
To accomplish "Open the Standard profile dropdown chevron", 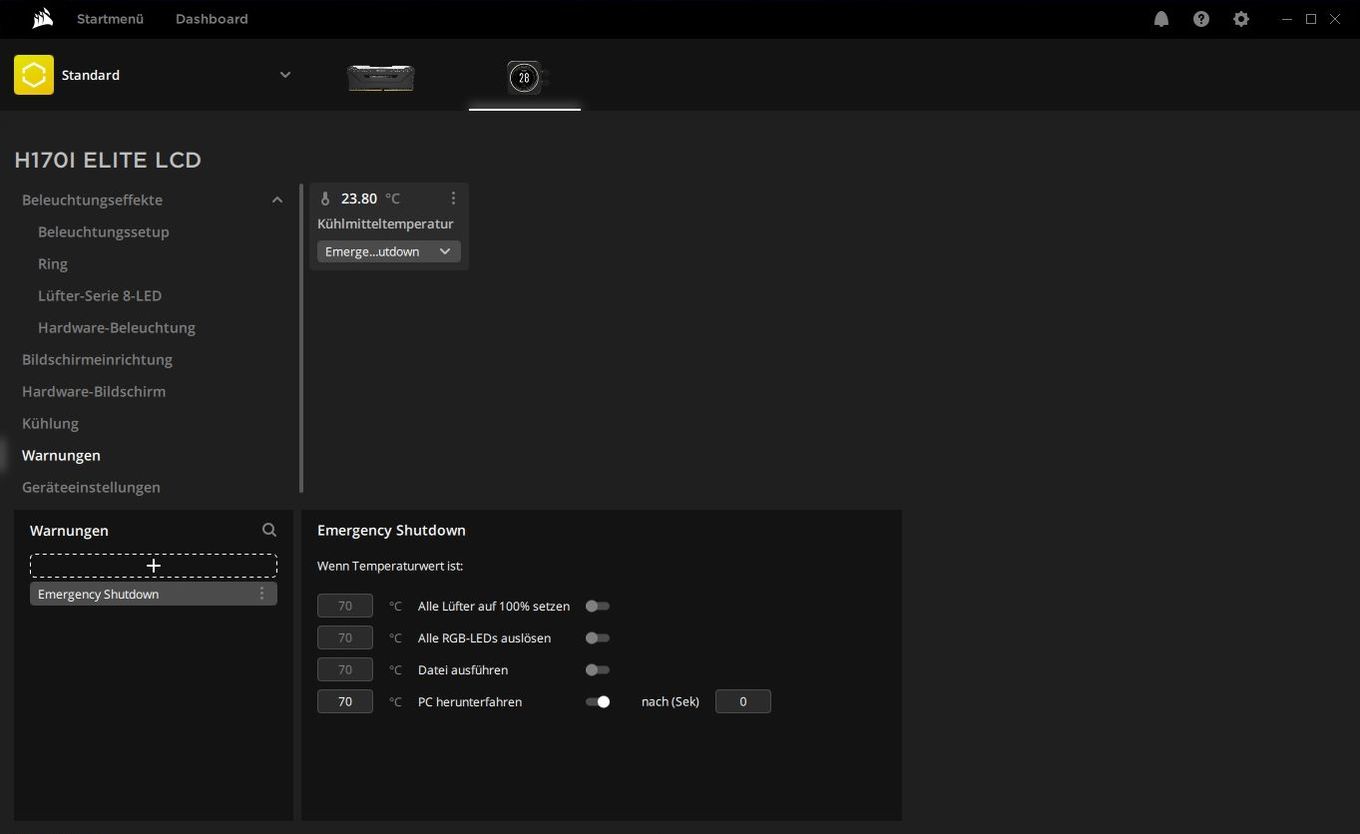I will (x=285, y=75).
